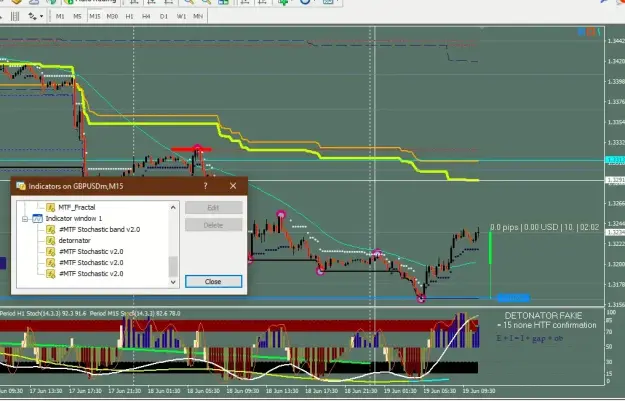Open the chart templates icon
This screenshot has width=625, height=401.
pyautogui.click(x=31, y=16)
